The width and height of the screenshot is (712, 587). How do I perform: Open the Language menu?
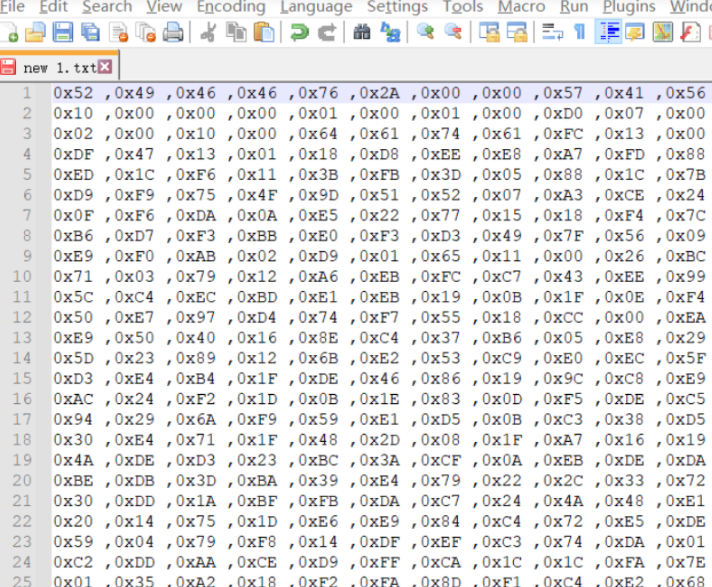pyautogui.click(x=316, y=6)
